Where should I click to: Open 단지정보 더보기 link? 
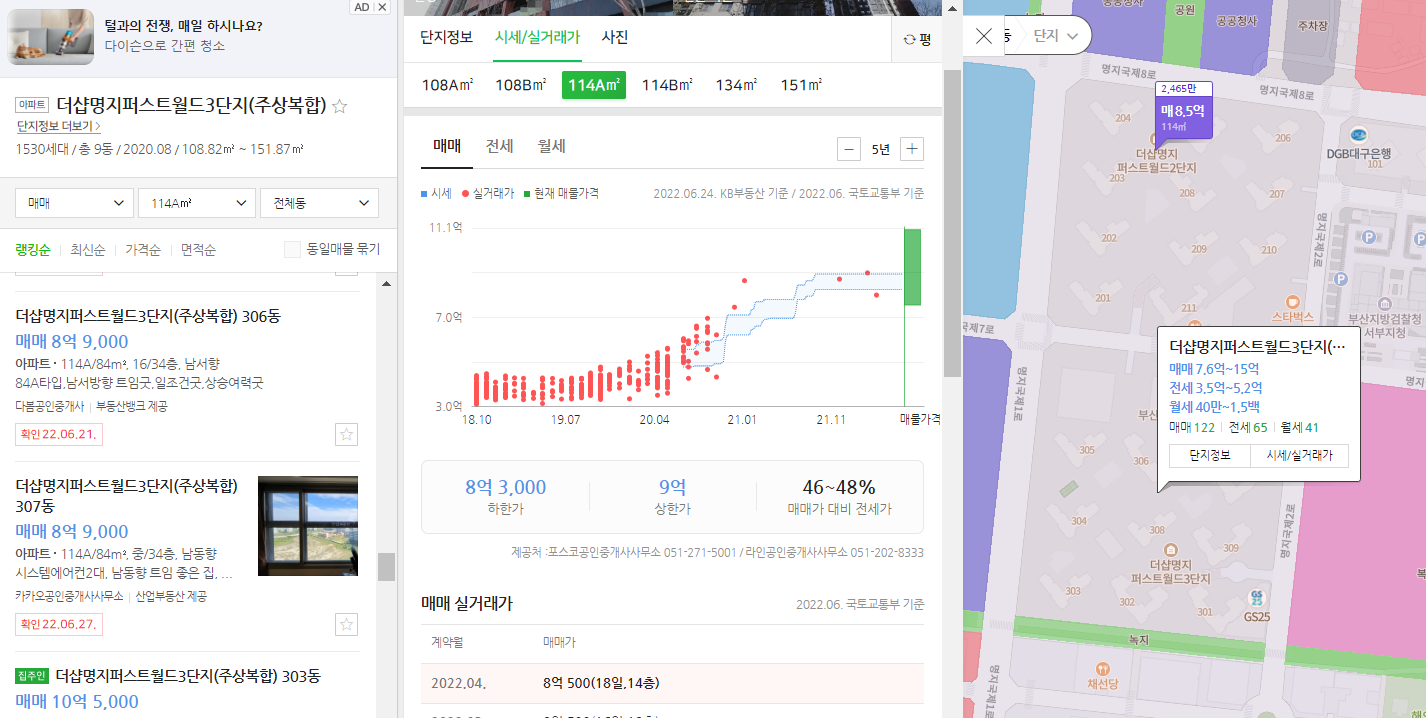[x=58, y=127]
